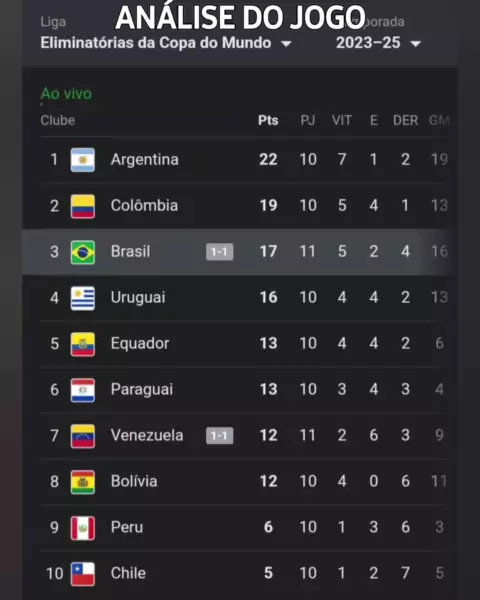Click the Uruguai flag icon
Viewport: 480px width, 600px height.
(83, 298)
